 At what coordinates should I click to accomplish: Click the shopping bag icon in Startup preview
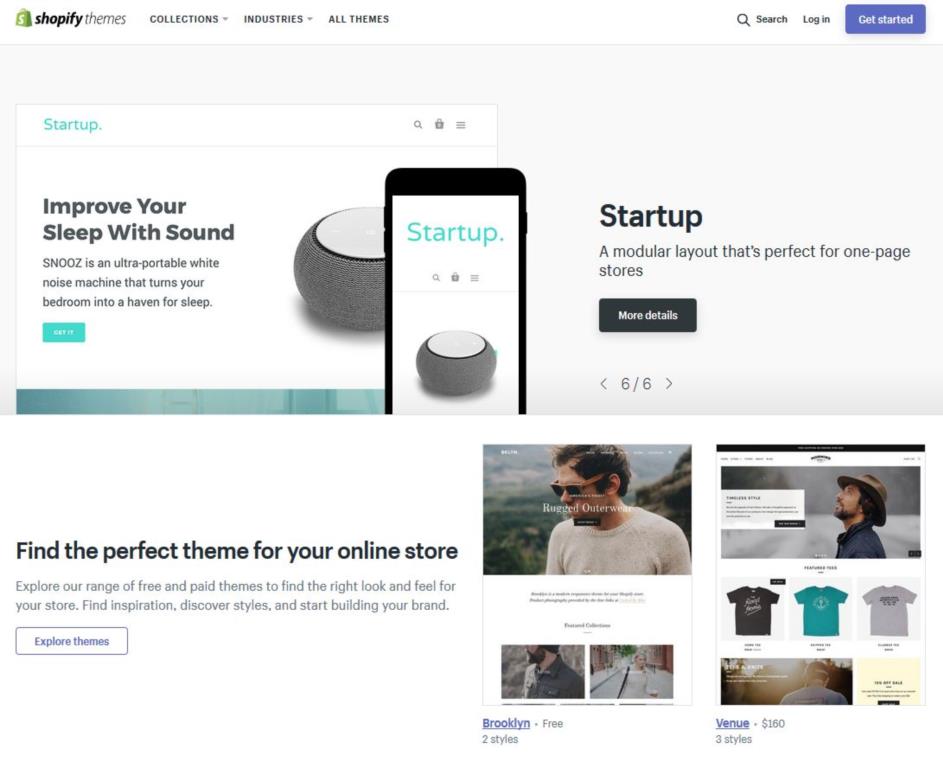[440, 124]
